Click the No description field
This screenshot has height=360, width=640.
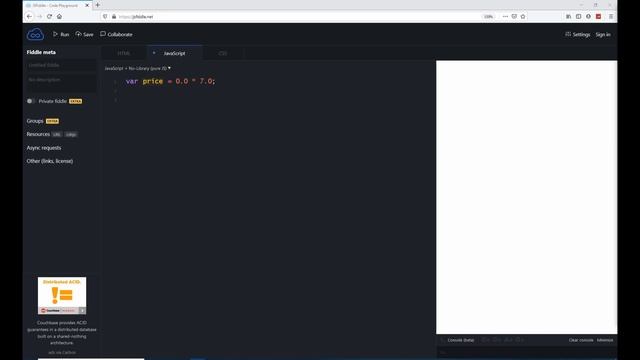pos(61,82)
